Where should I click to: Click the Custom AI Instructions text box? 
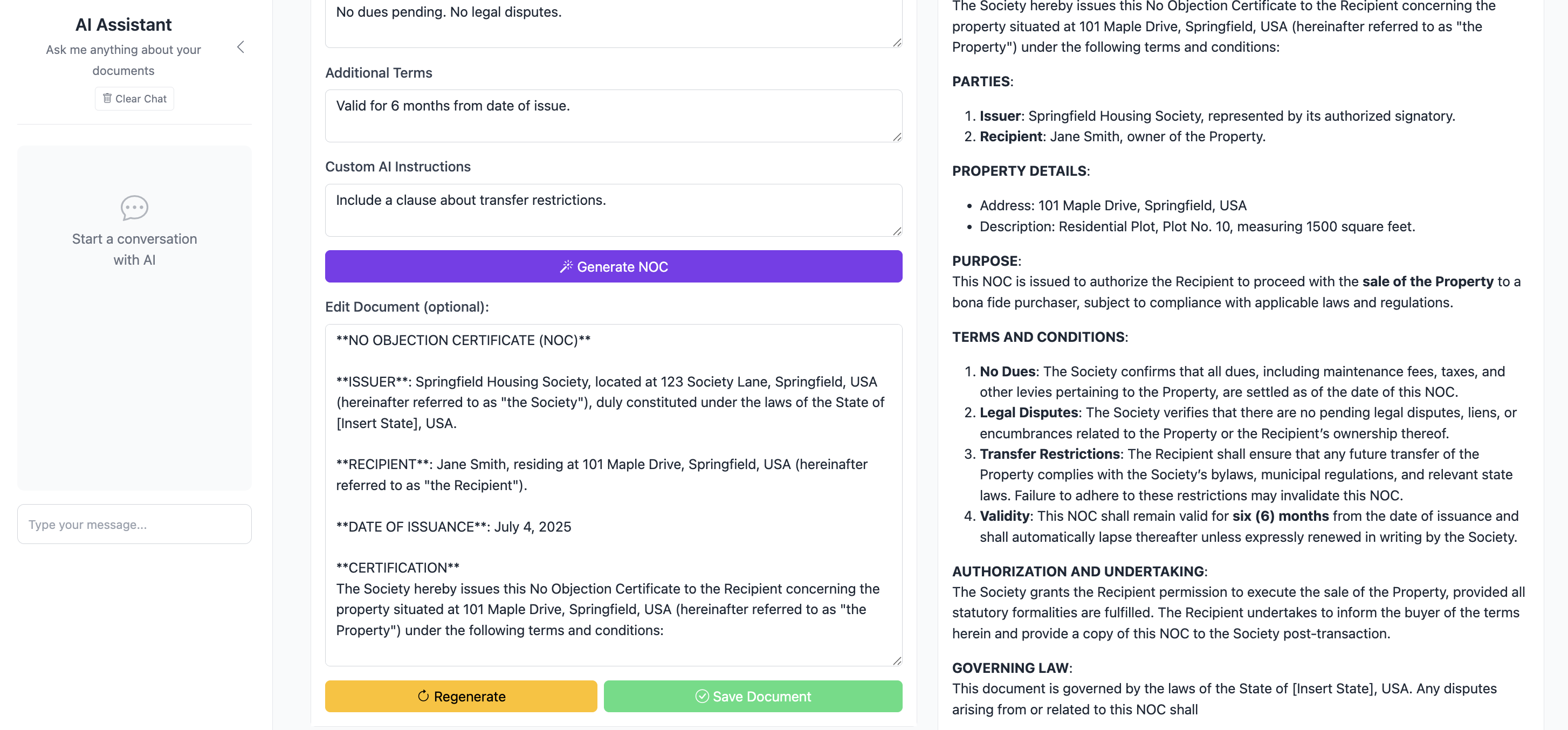click(614, 210)
